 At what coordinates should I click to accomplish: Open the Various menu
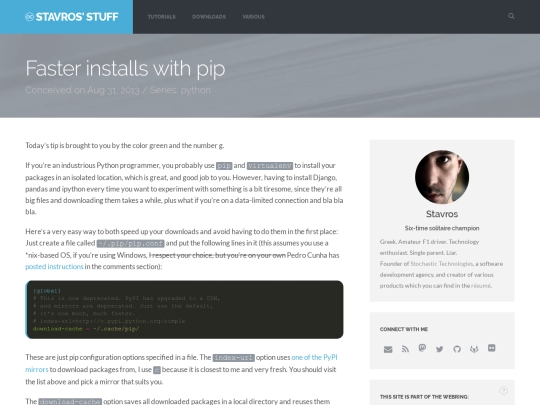click(x=253, y=17)
